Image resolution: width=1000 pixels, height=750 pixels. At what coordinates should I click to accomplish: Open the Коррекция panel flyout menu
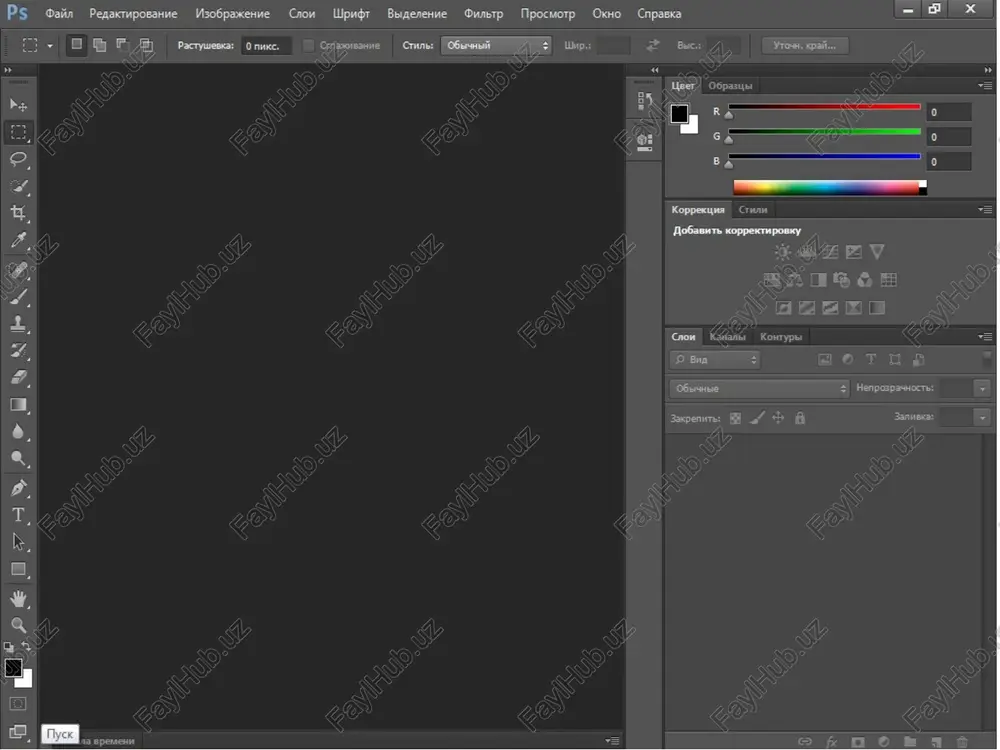tap(985, 209)
